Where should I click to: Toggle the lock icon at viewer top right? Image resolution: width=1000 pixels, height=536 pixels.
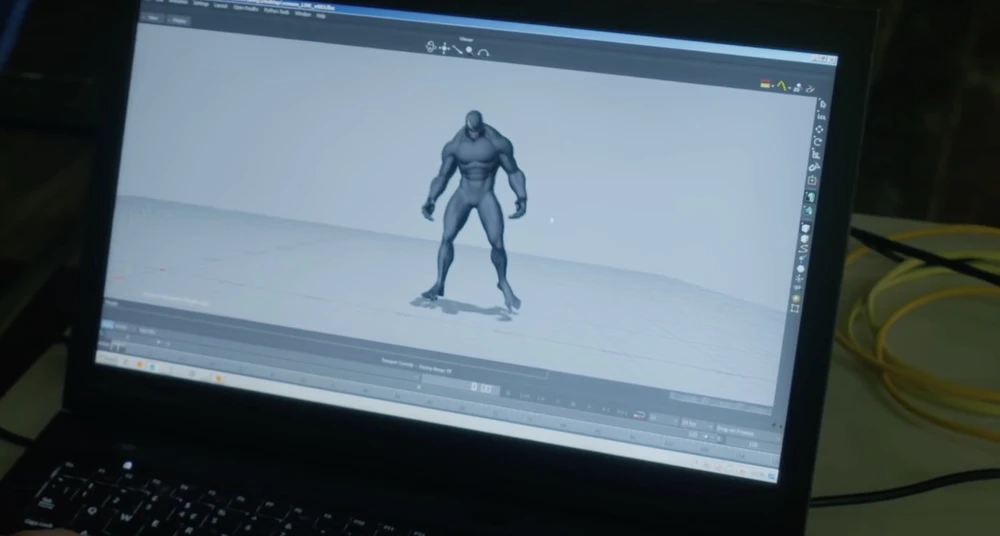[x=807, y=88]
